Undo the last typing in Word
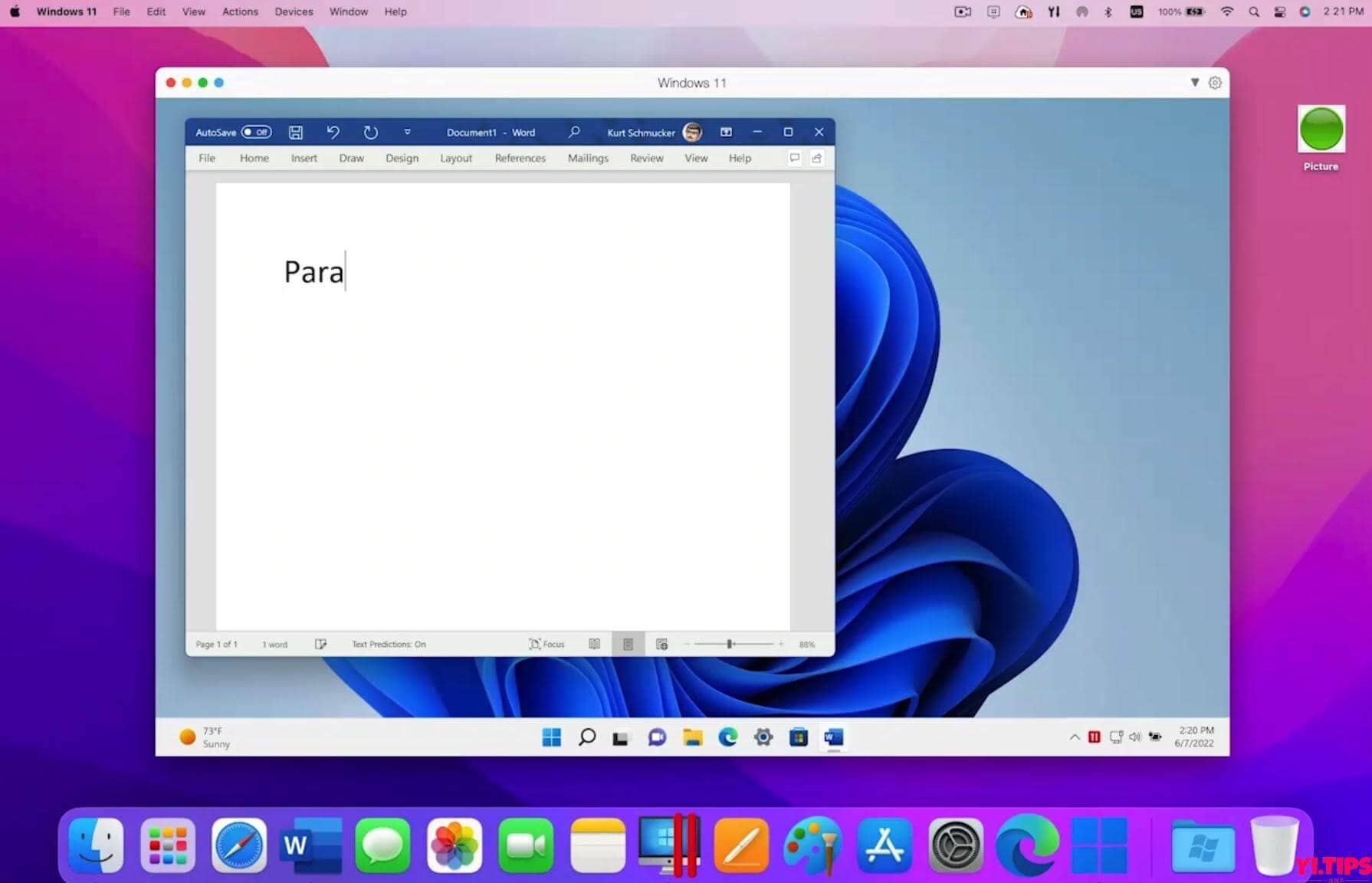 tap(333, 132)
